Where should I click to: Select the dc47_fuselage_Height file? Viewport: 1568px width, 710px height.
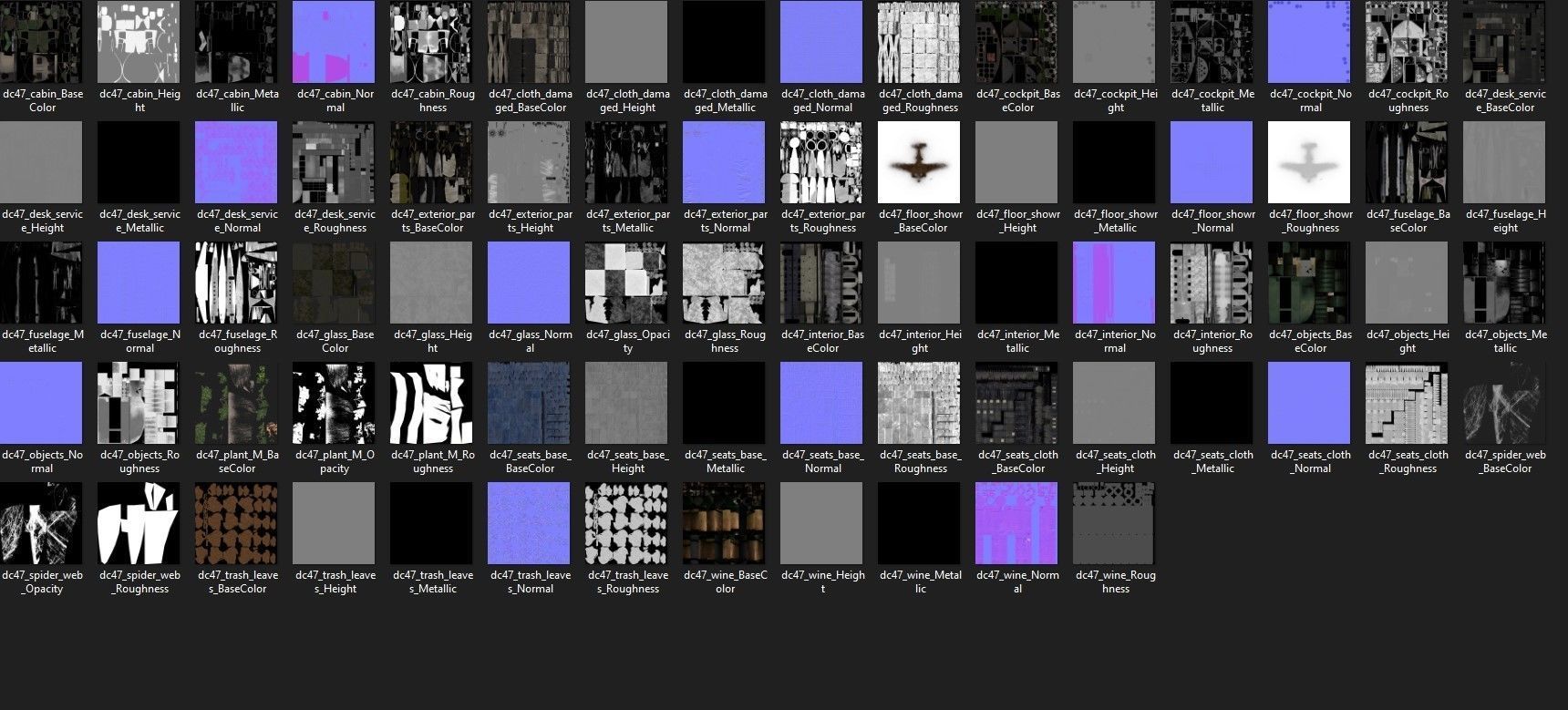[1505, 162]
